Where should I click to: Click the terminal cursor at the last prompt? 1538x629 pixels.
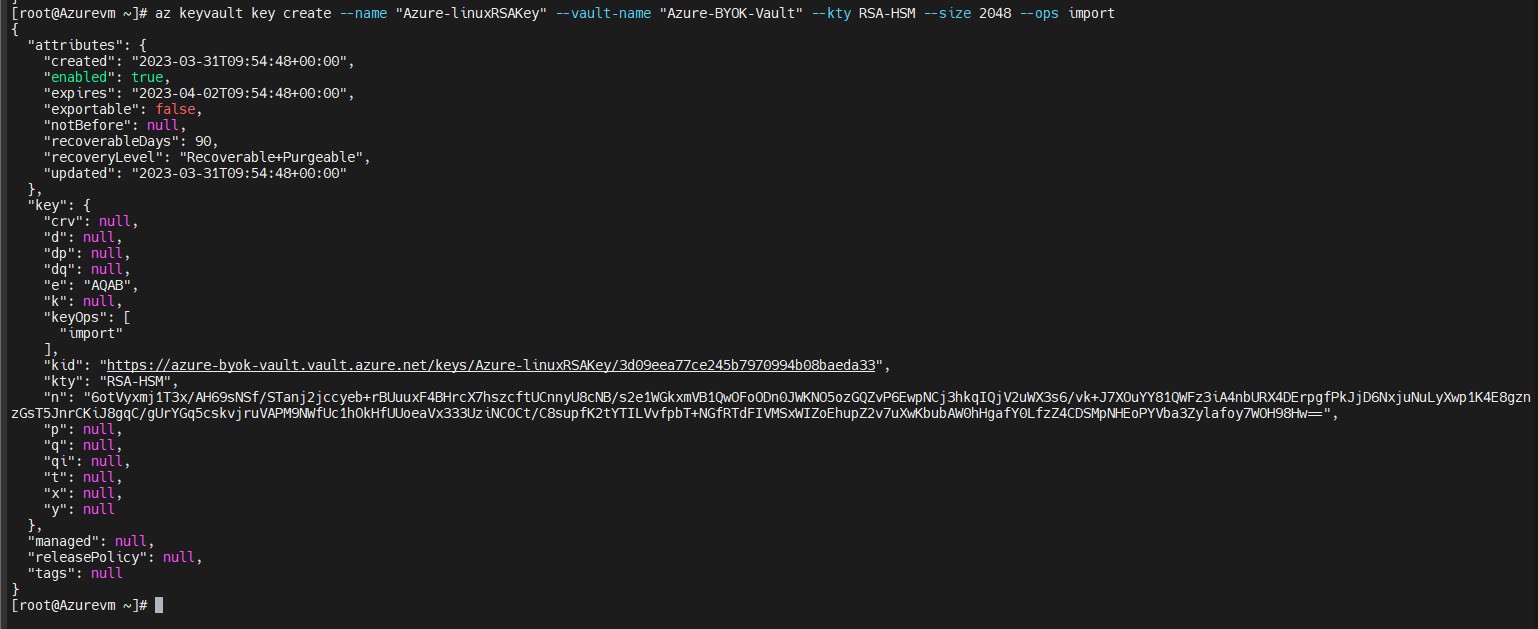(159, 605)
